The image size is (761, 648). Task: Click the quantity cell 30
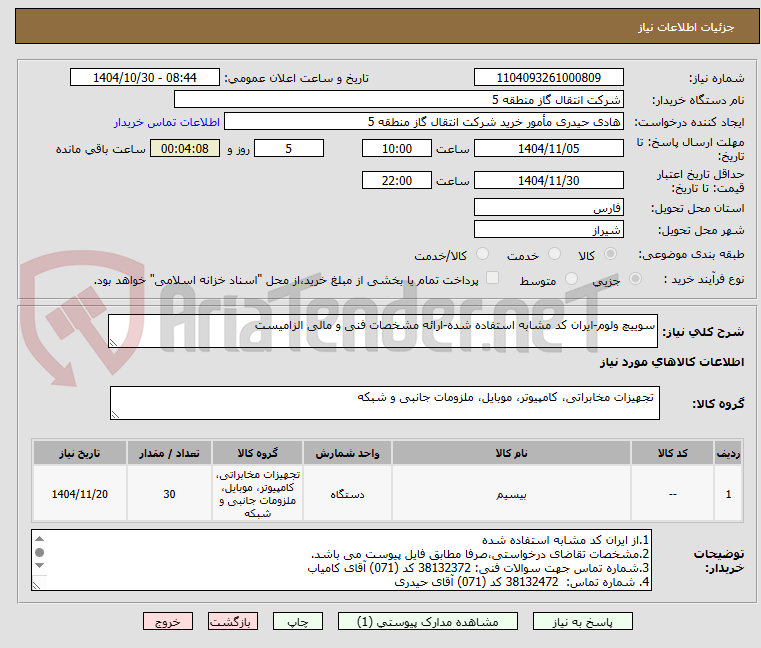click(x=169, y=494)
